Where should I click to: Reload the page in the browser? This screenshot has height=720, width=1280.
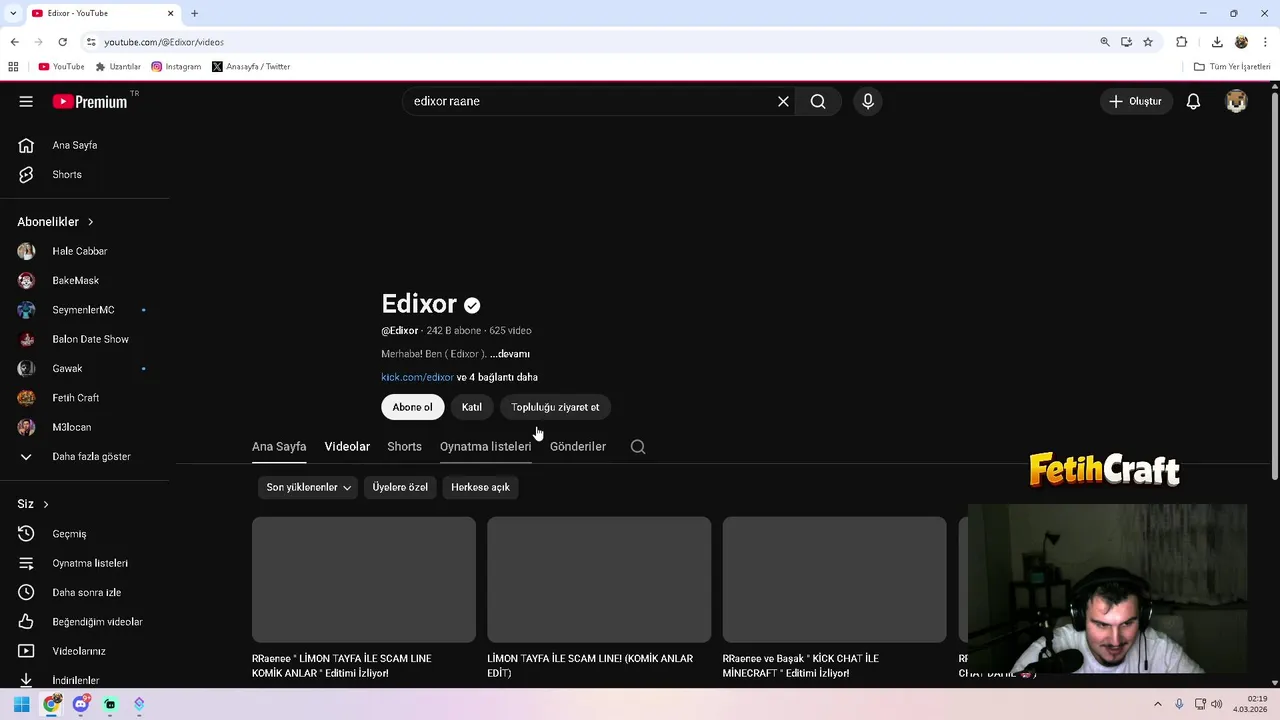(x=62, y=42)
